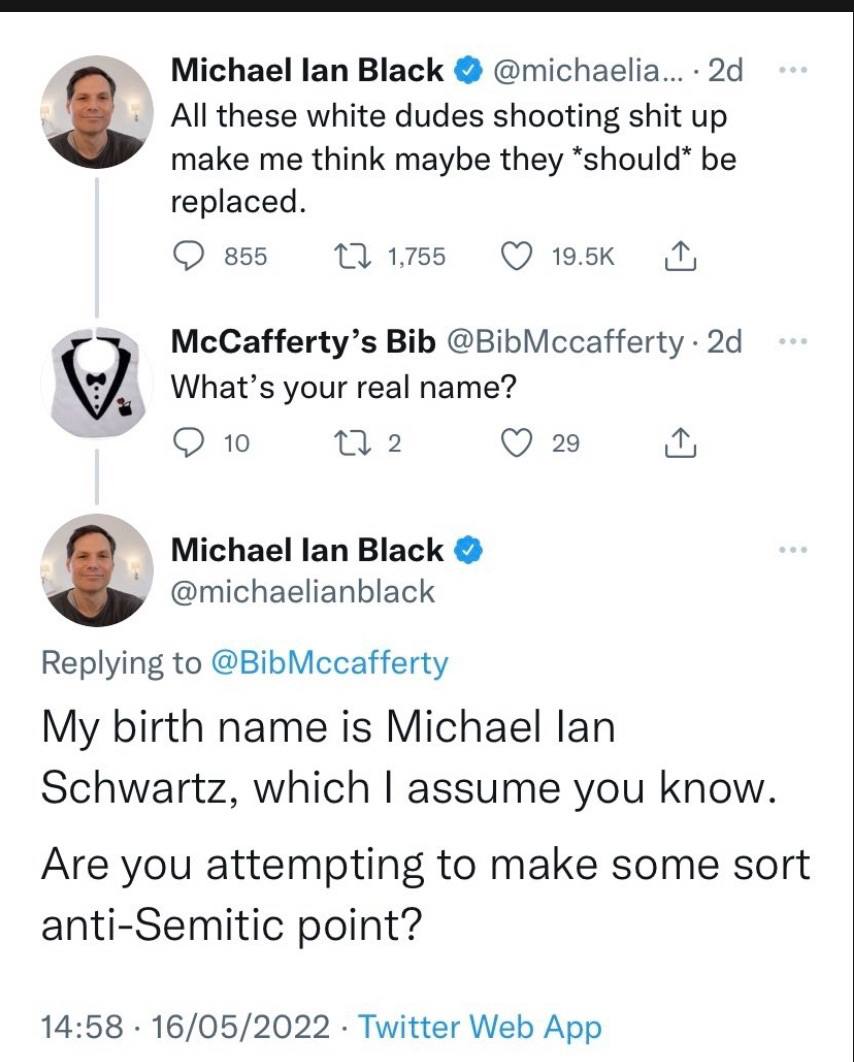This screenshot has height=1062, width=854.
Task: Open the main tweet author's profile photo
Action: coord(96,570)
